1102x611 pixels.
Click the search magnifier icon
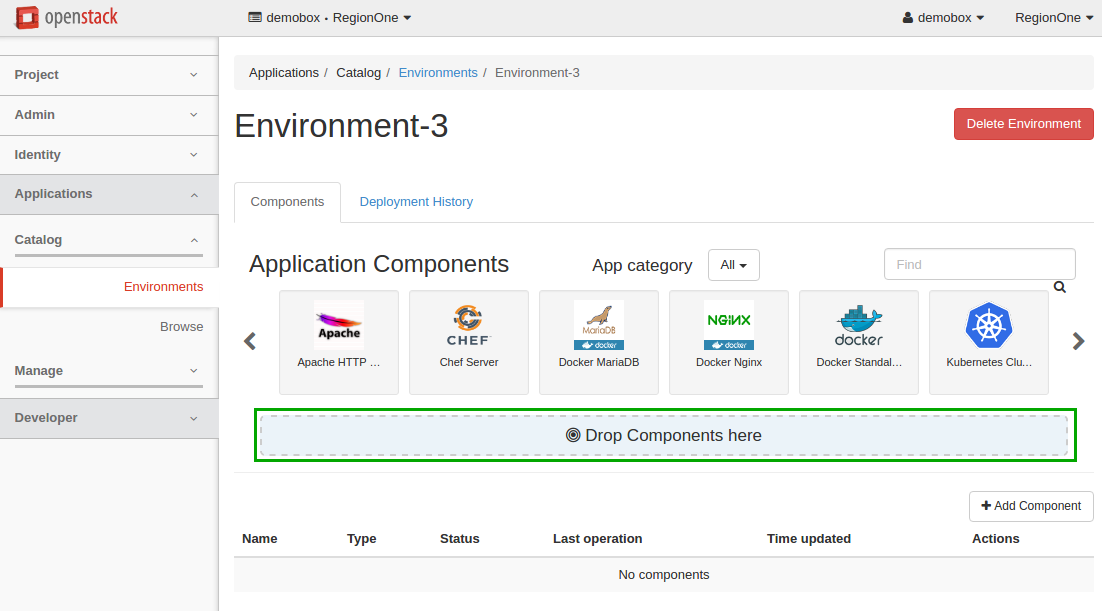coord(1060,287)
